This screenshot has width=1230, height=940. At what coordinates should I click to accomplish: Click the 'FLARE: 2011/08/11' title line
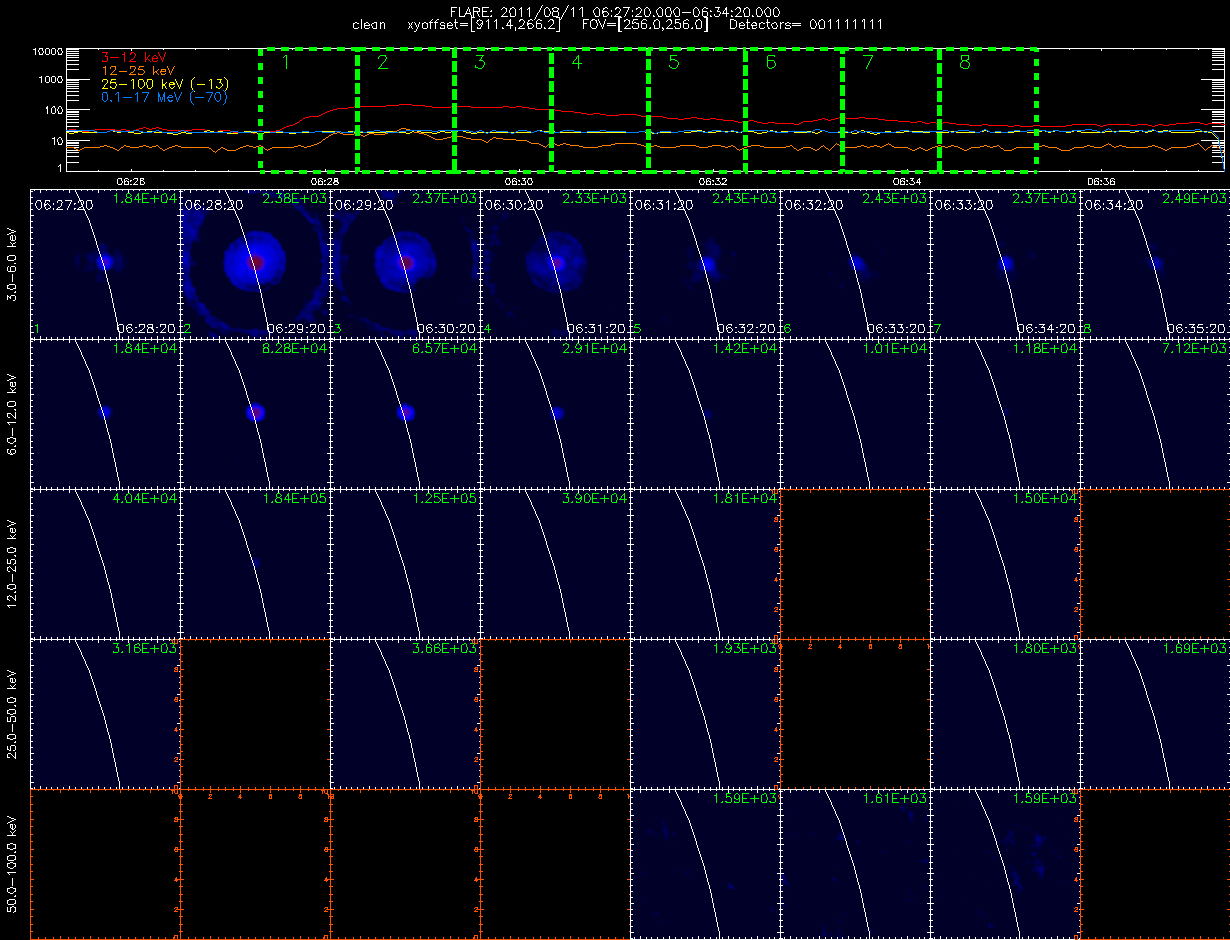(x=614, y=11)
